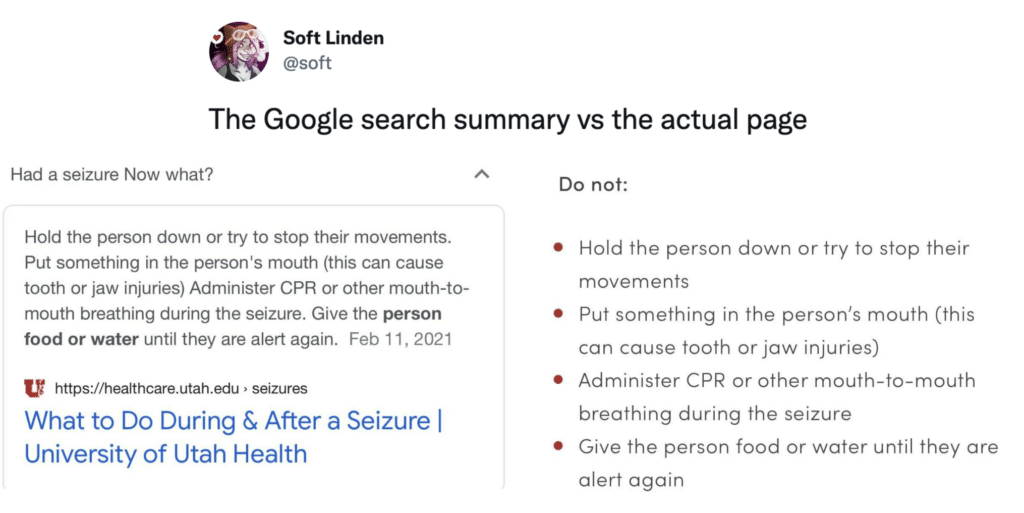Click the 'Administer CPR or other mouth-to-mouth' list item
Image resolution: width=1024 pixels, height=513 pixels.
tap(777, 397)
